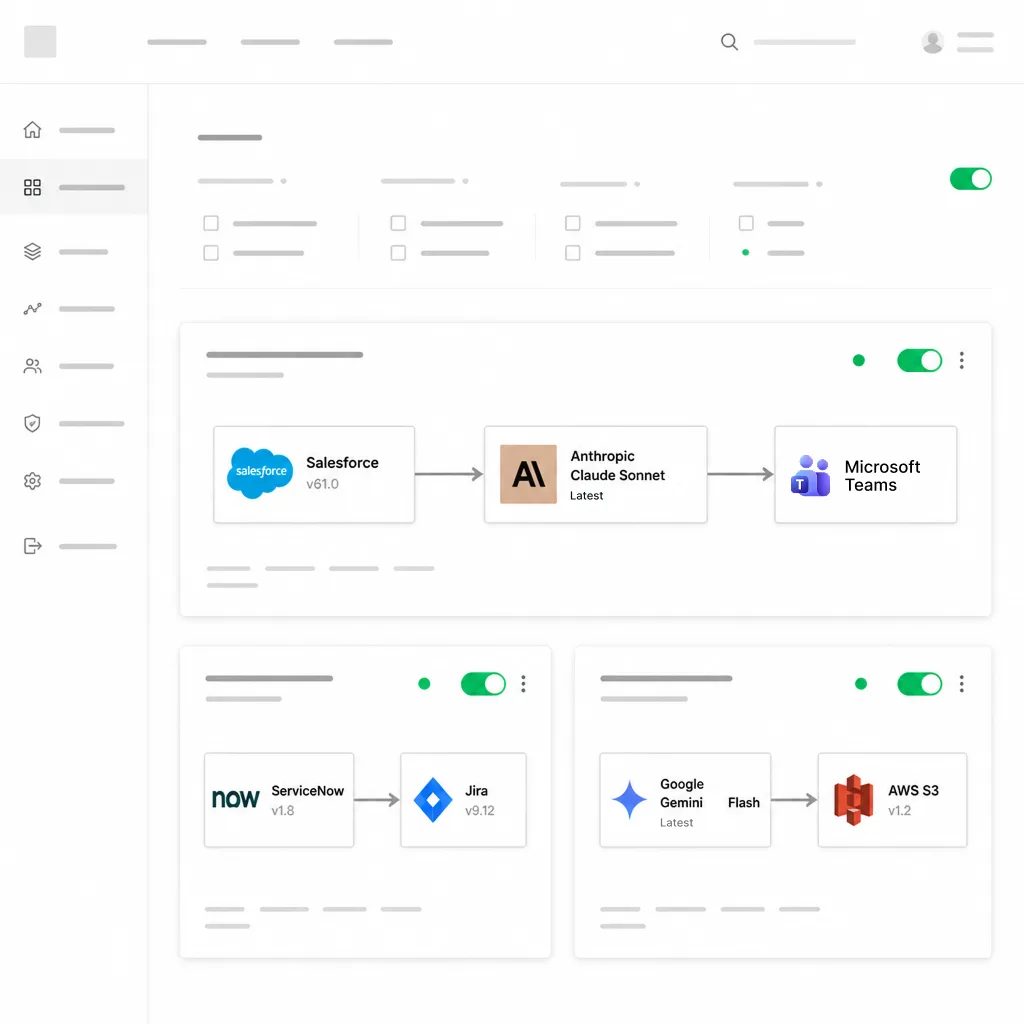Click the 'Latest' label under Claude Sonnet
Viewport: 1024px width, 1024px height.
586,496
